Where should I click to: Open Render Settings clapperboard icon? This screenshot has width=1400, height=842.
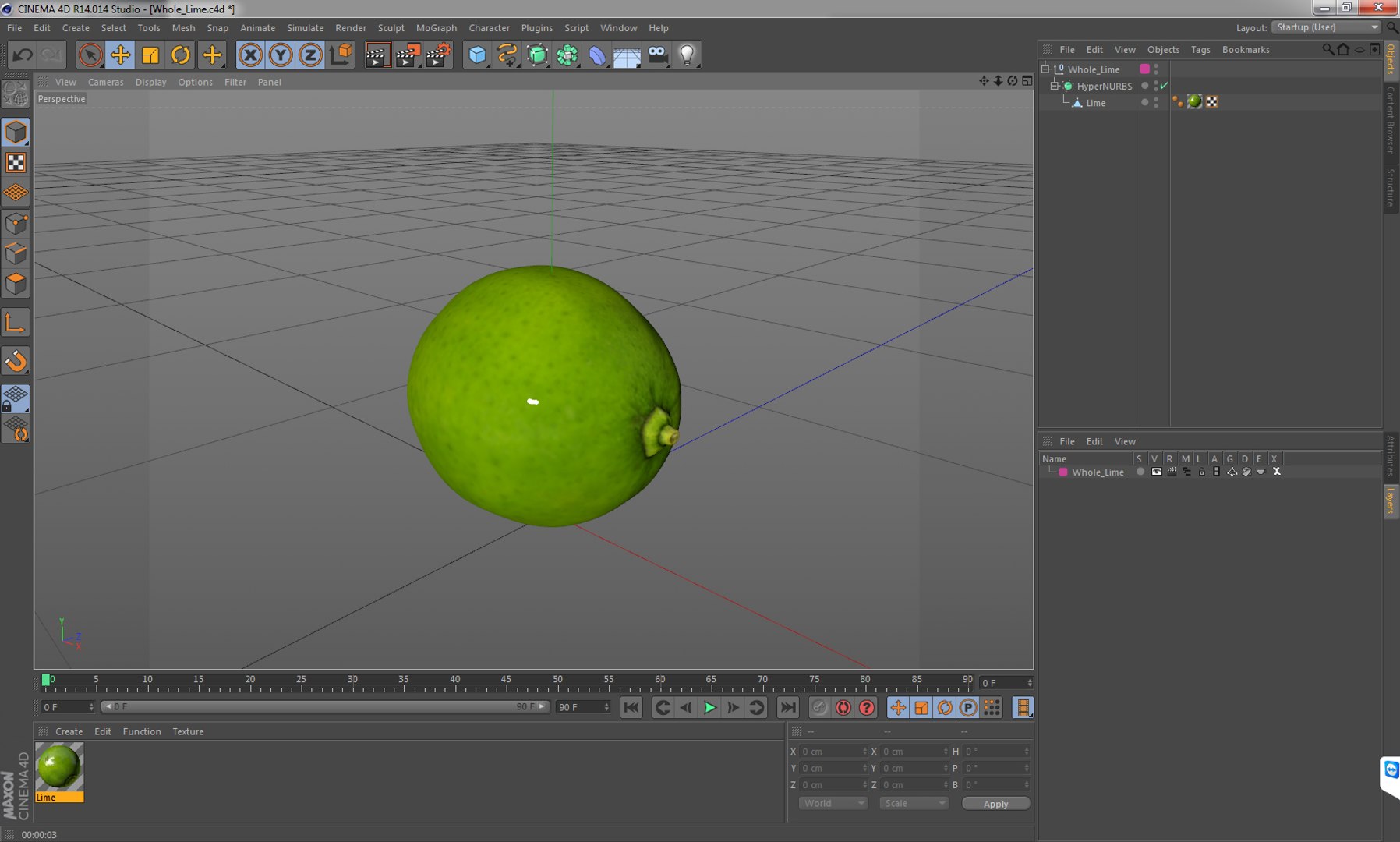(438, 55)
